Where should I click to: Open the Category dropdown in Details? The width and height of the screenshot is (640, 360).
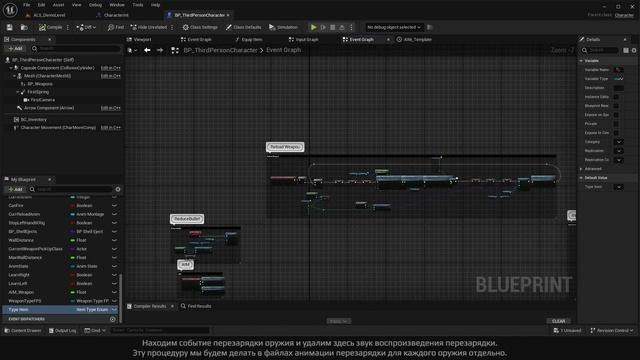pyautogui.click(x=619, y=142)
